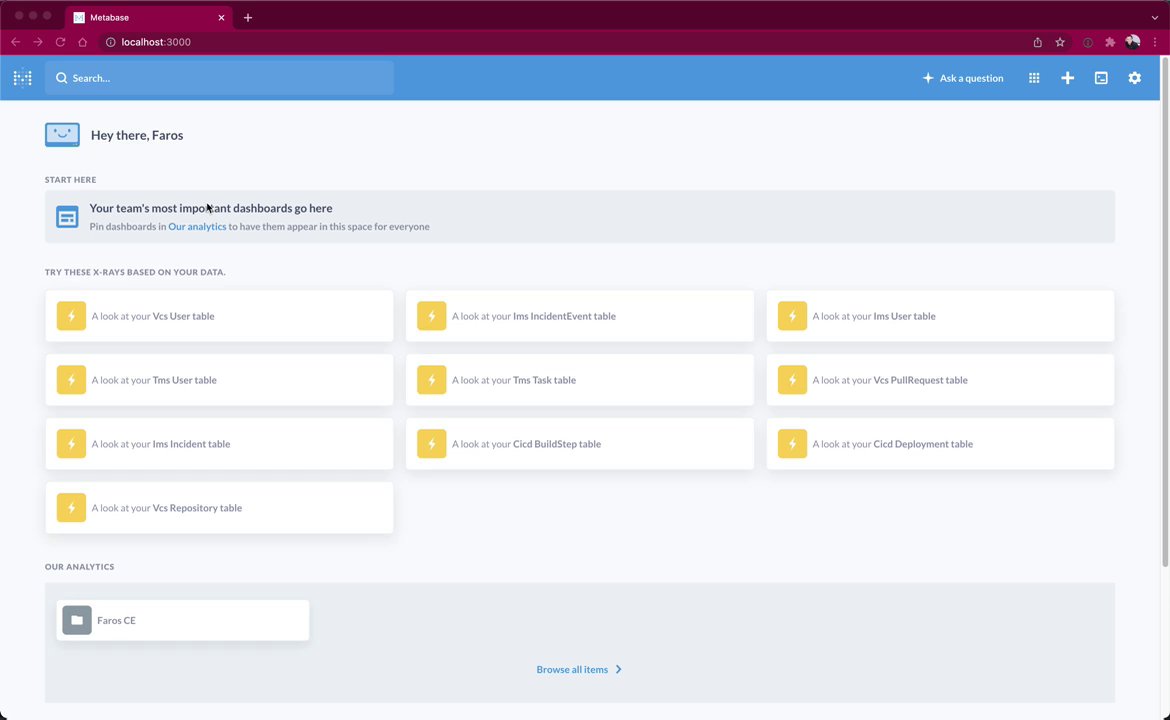Click the page vertical scrollbar

tap(1165, 312)
